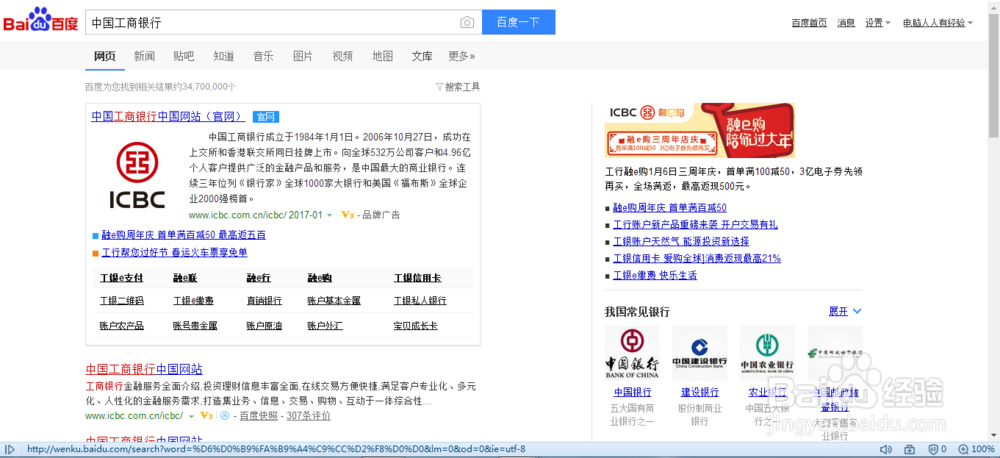Open the 账户外汇 sublink
This screenshot has height=458, width=1000.
click(325, 326)
